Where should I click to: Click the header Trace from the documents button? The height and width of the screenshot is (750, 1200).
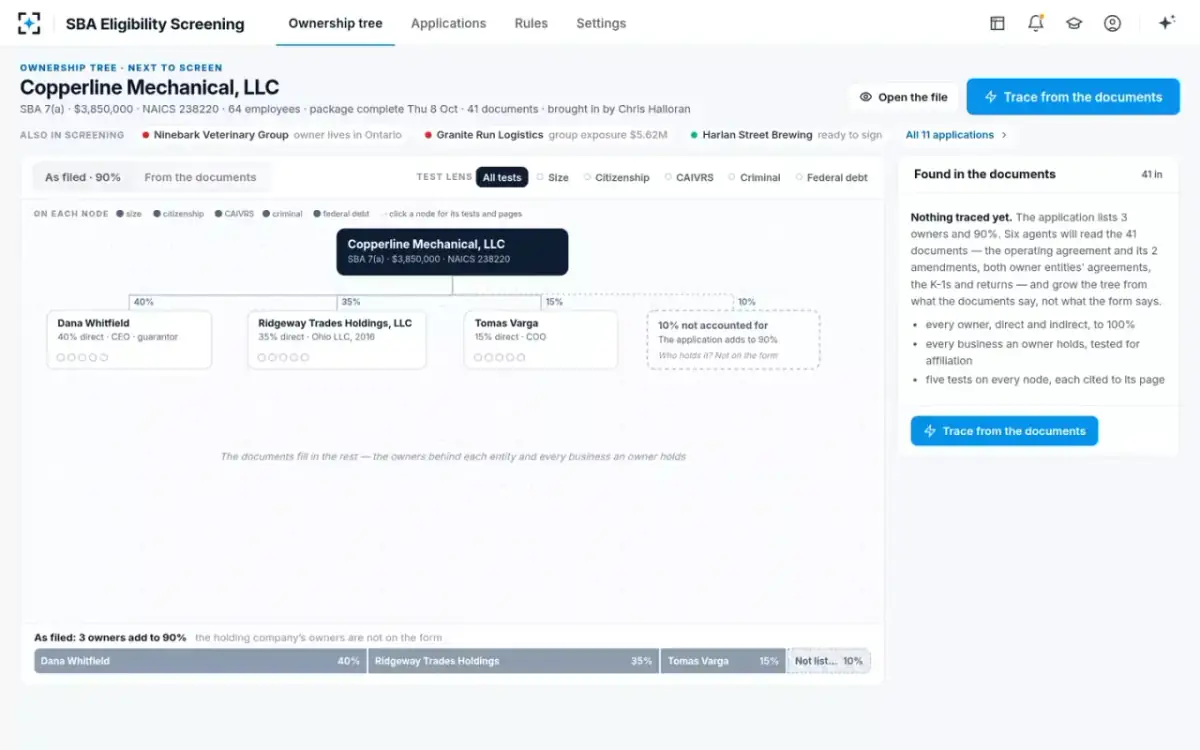1073,97
